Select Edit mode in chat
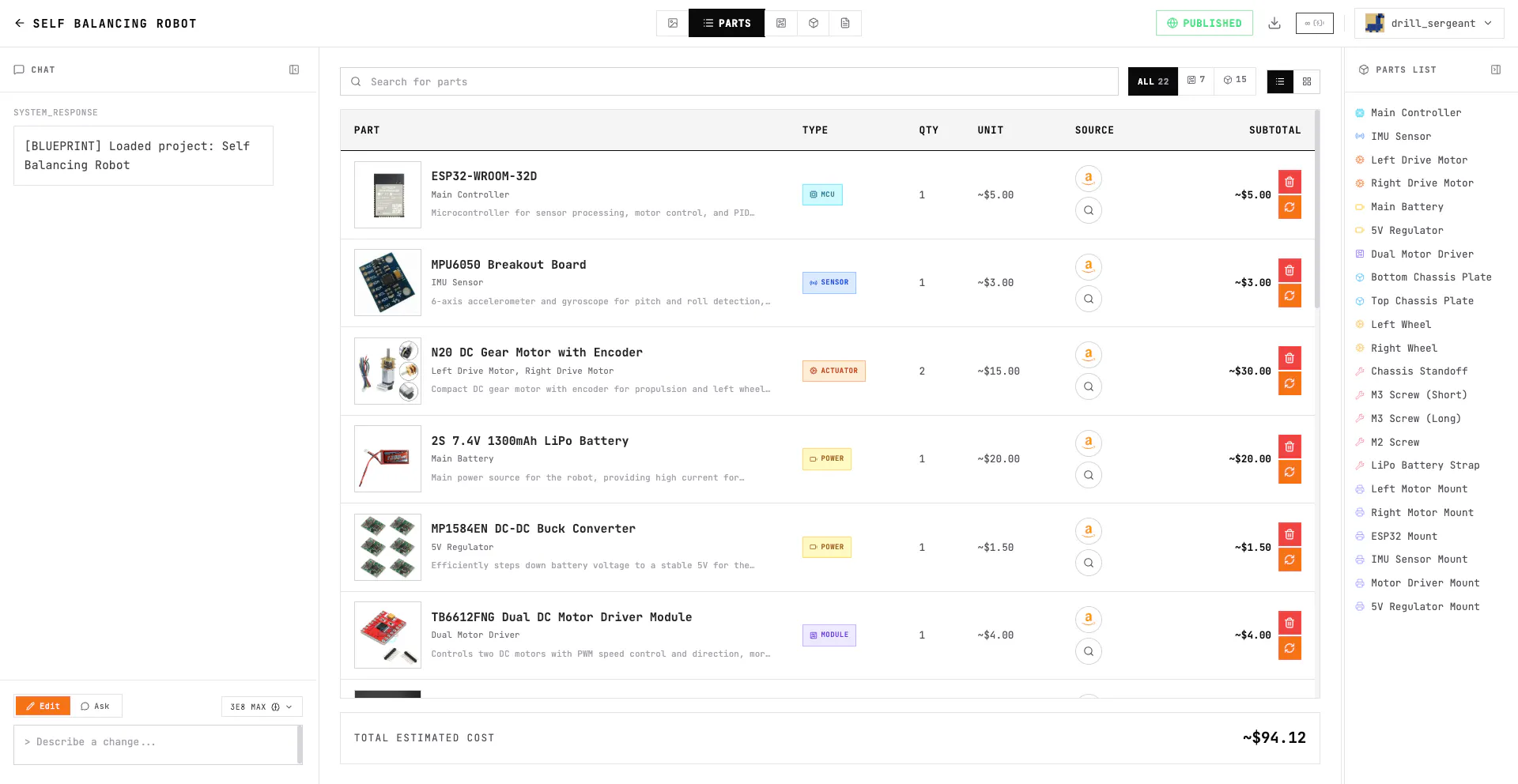 click(43, 706)
